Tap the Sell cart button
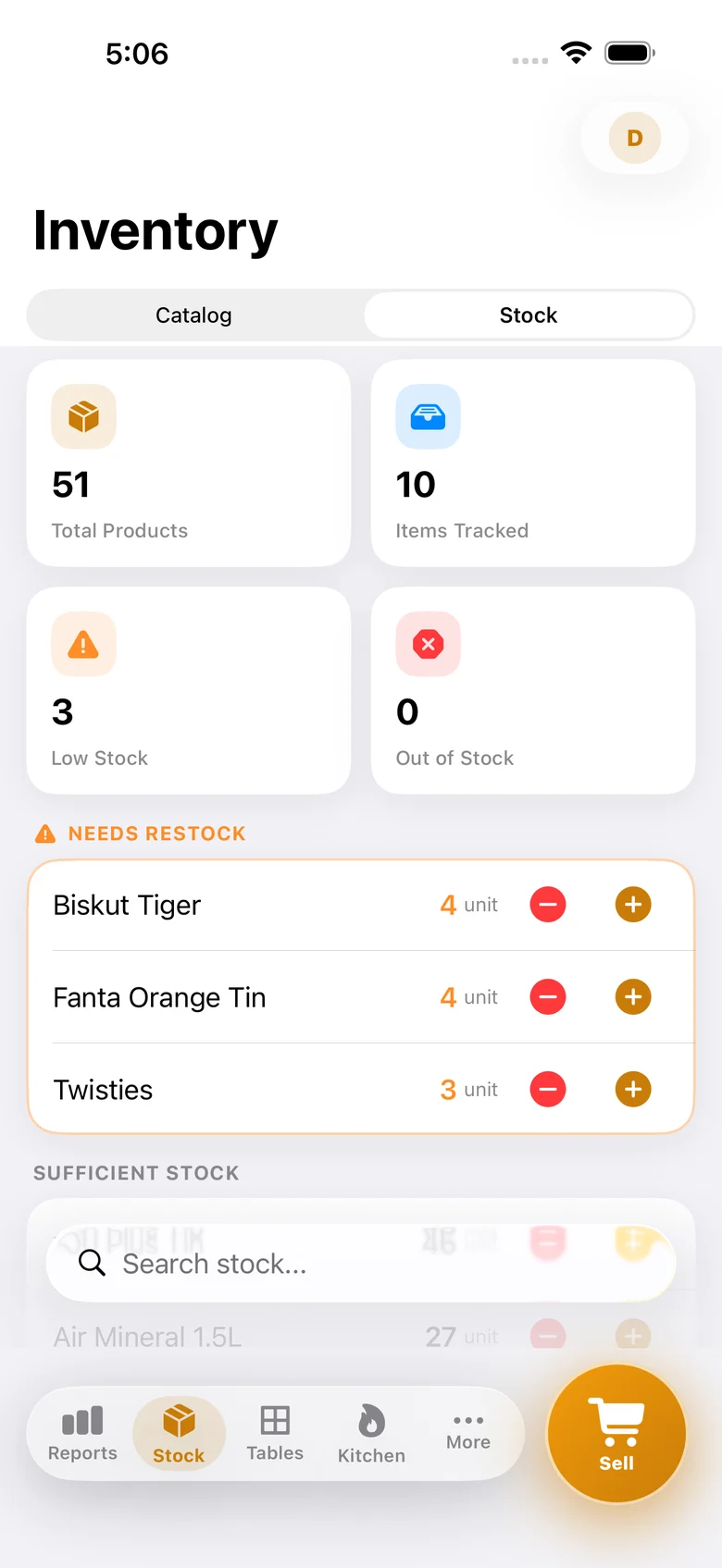This screenshot has width=722, height=1568. click(x=616, y=1434)
